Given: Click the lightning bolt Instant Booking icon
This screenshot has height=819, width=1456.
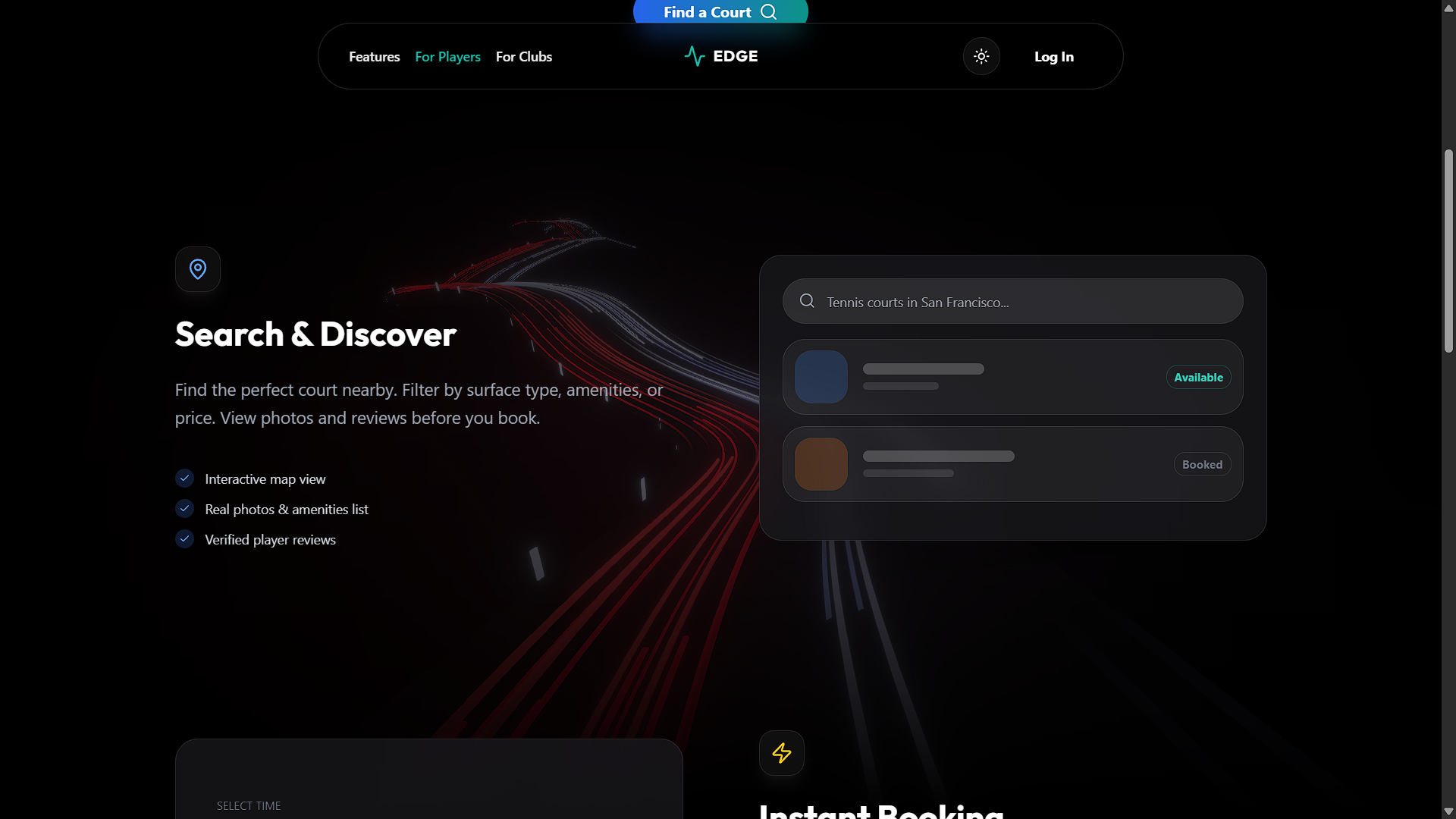Looking at the screenshot, I should 781,753.
